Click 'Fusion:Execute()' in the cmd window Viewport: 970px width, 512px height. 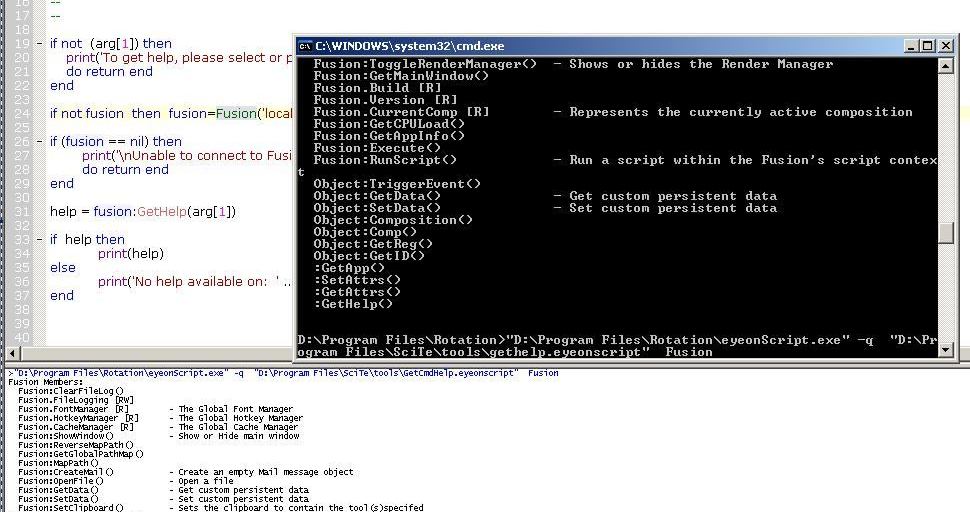(377, 148)
